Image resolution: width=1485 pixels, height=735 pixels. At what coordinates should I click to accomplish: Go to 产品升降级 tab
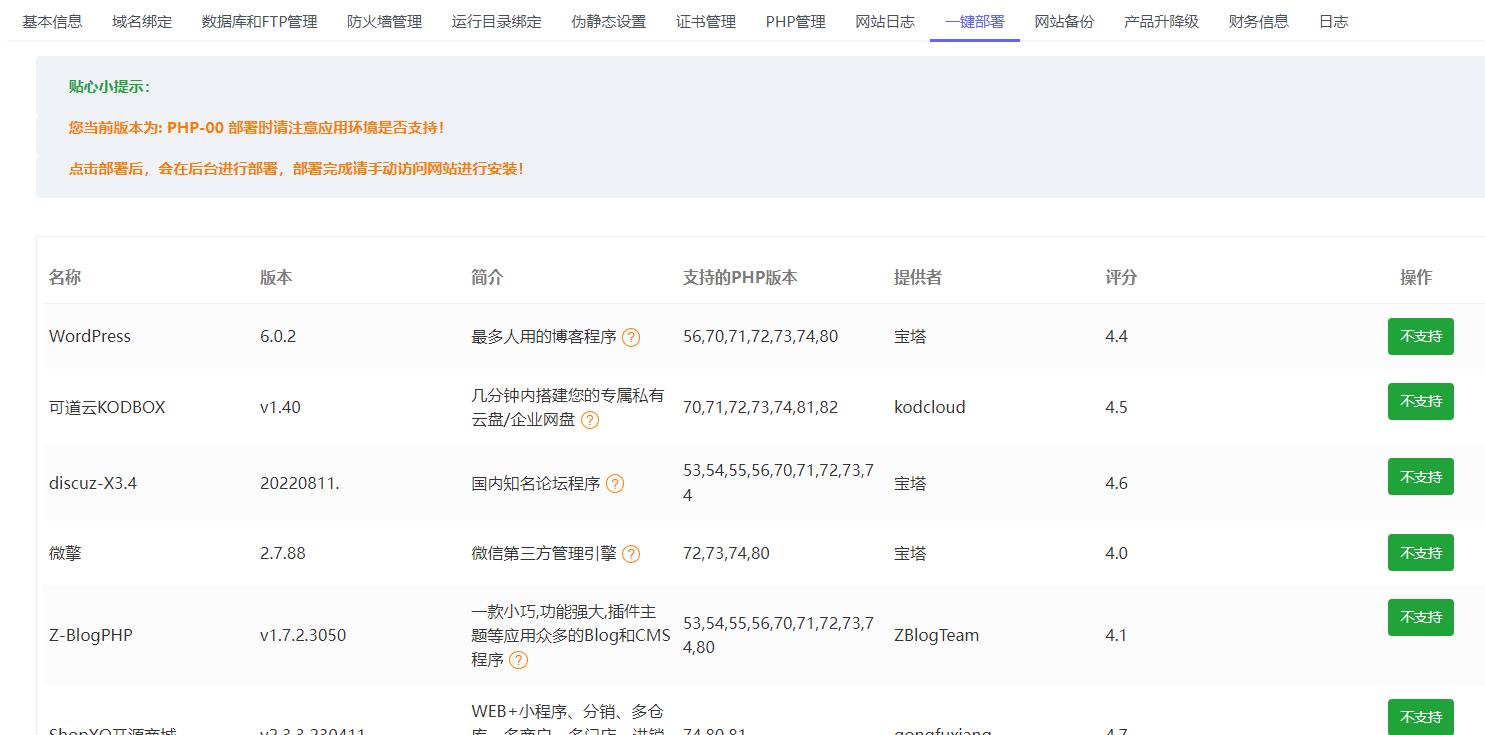point(1161,21)
